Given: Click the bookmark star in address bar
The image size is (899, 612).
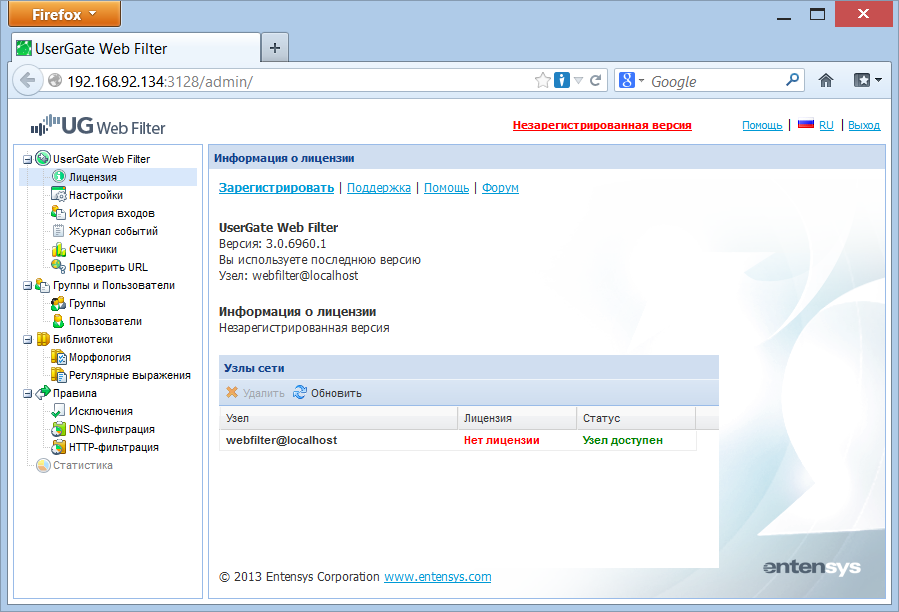Looking at the screenshot, I should click(542, 80).
